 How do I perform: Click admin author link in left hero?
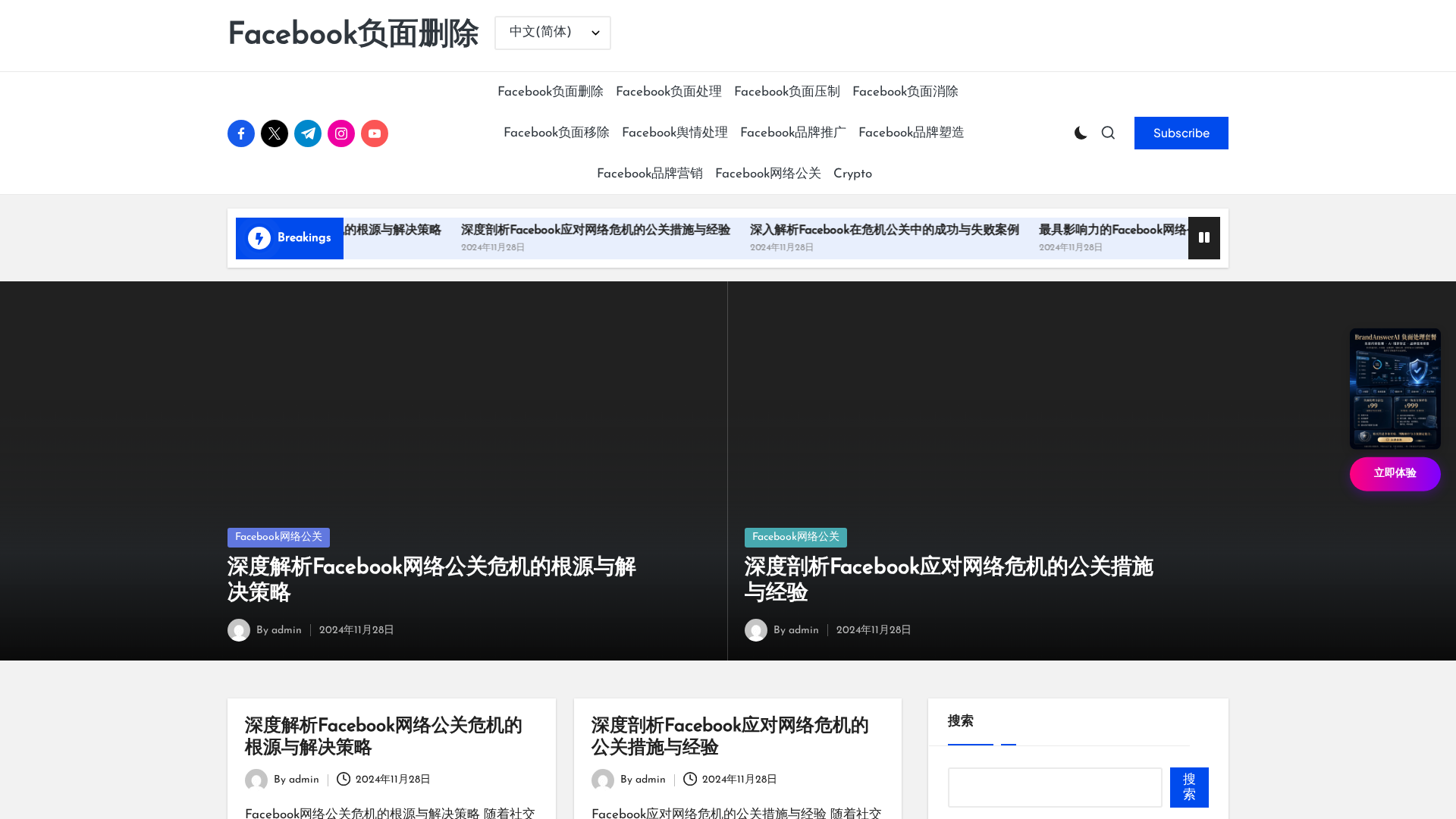(287, 630)
